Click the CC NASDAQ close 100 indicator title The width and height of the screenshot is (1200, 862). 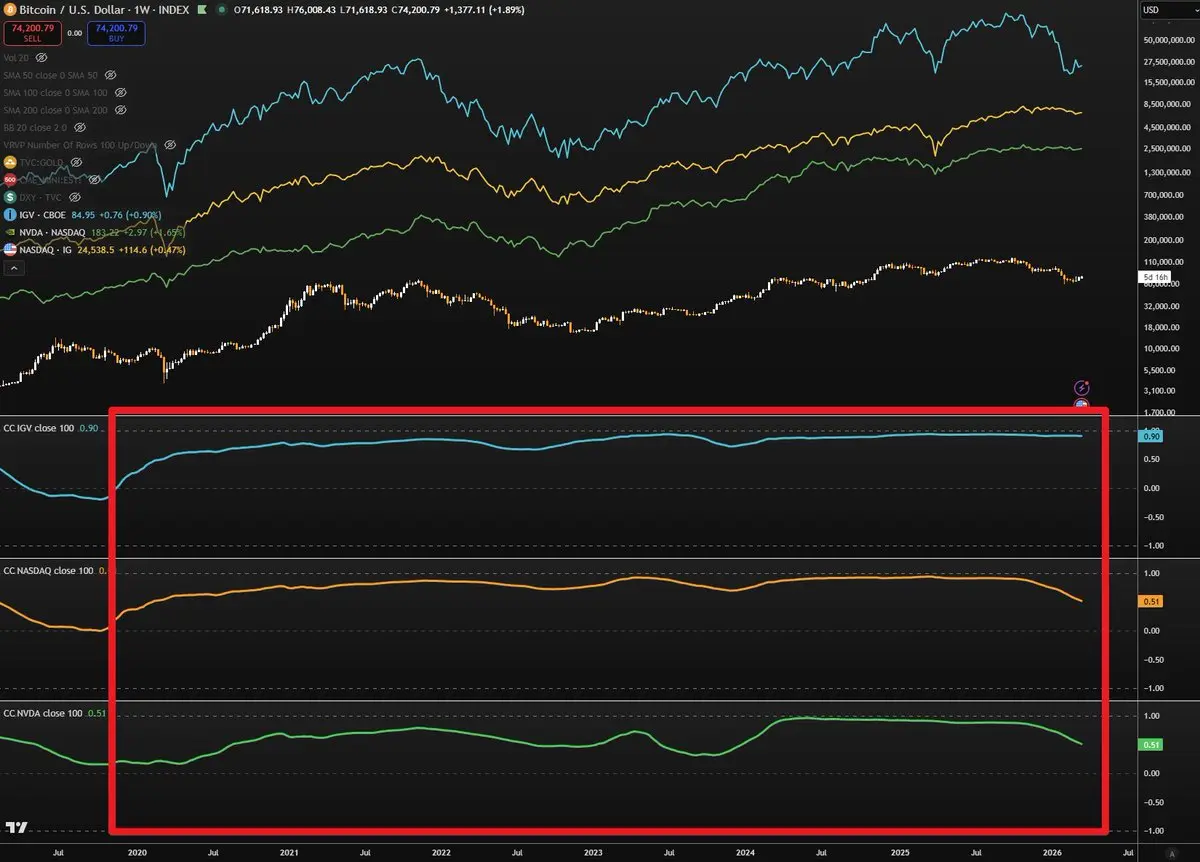coord(48,570)
